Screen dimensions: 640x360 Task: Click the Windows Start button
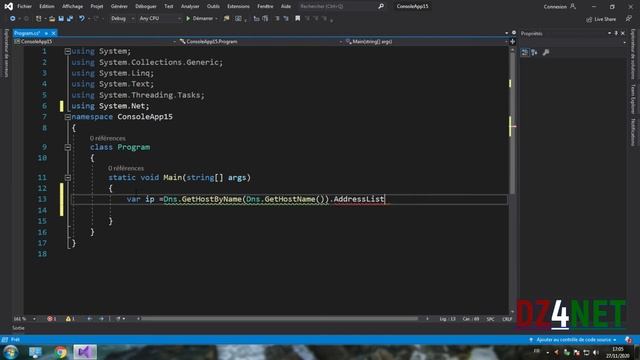11,352
